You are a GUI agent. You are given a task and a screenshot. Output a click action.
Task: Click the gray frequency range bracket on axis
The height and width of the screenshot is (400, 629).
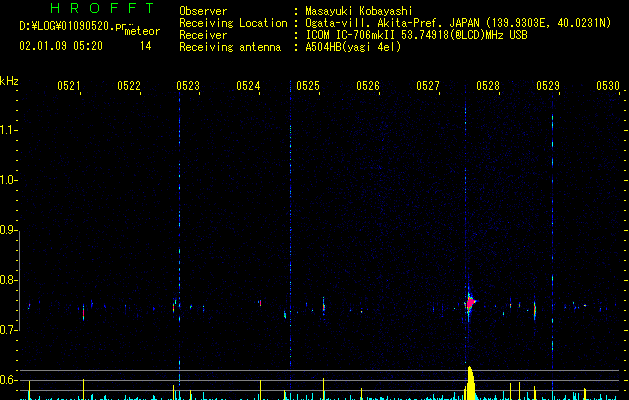[x=19, y=280]
